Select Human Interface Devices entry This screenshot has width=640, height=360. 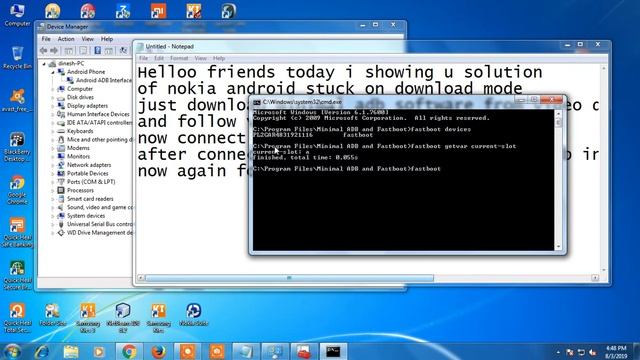tap(98, 114)
